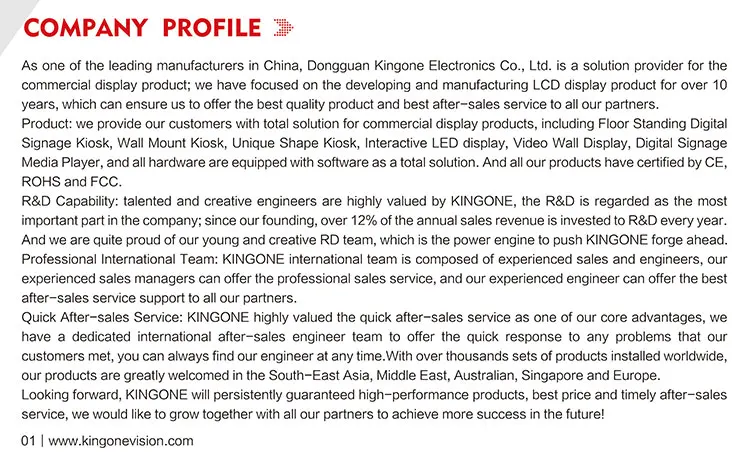Click the word PROFILE in the title
This screenshot has width=750, height=466.
[212, 28]
